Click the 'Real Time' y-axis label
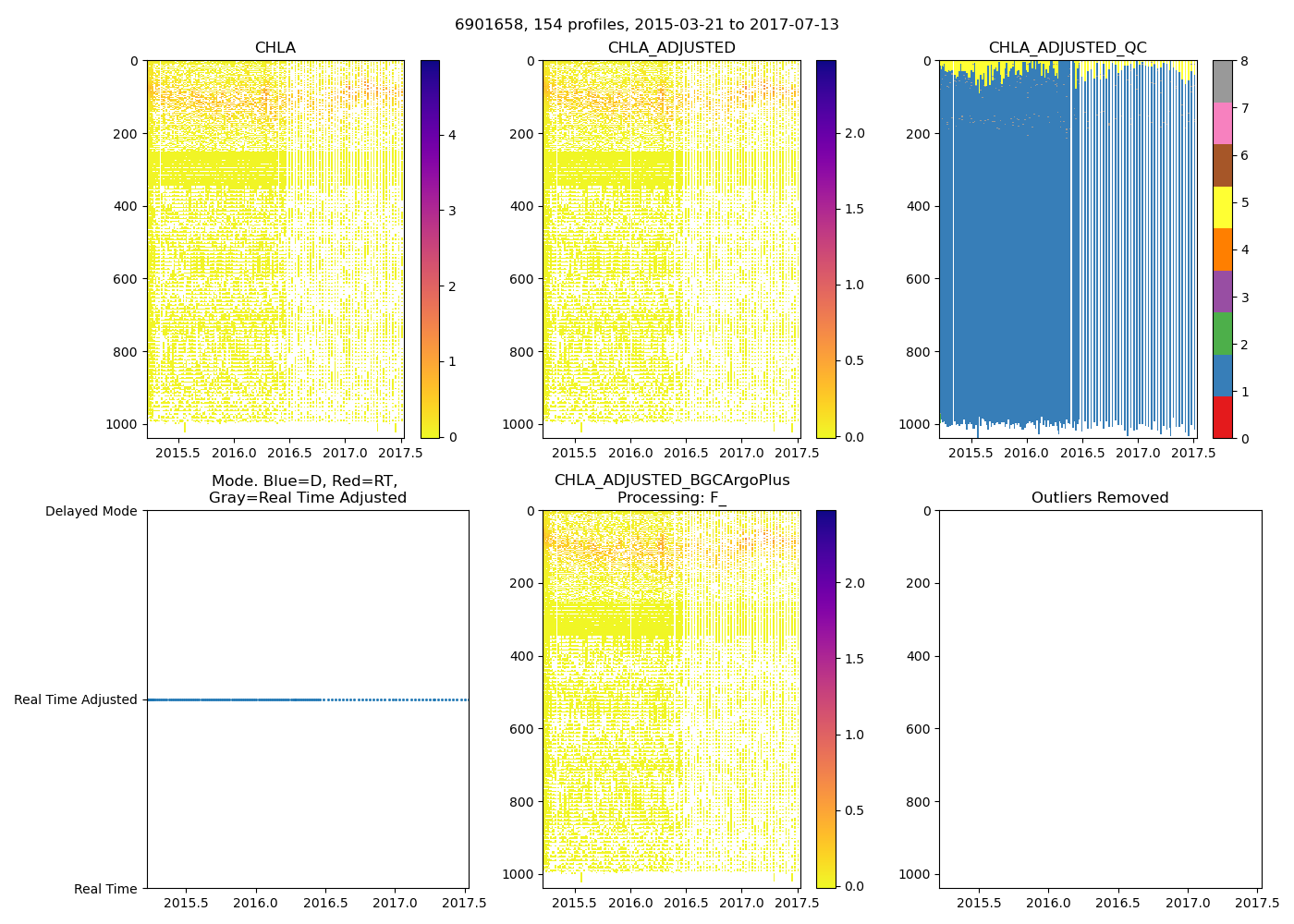This screenshot has width=1294, height=924. pyautogui.click(x=105, y=889)
